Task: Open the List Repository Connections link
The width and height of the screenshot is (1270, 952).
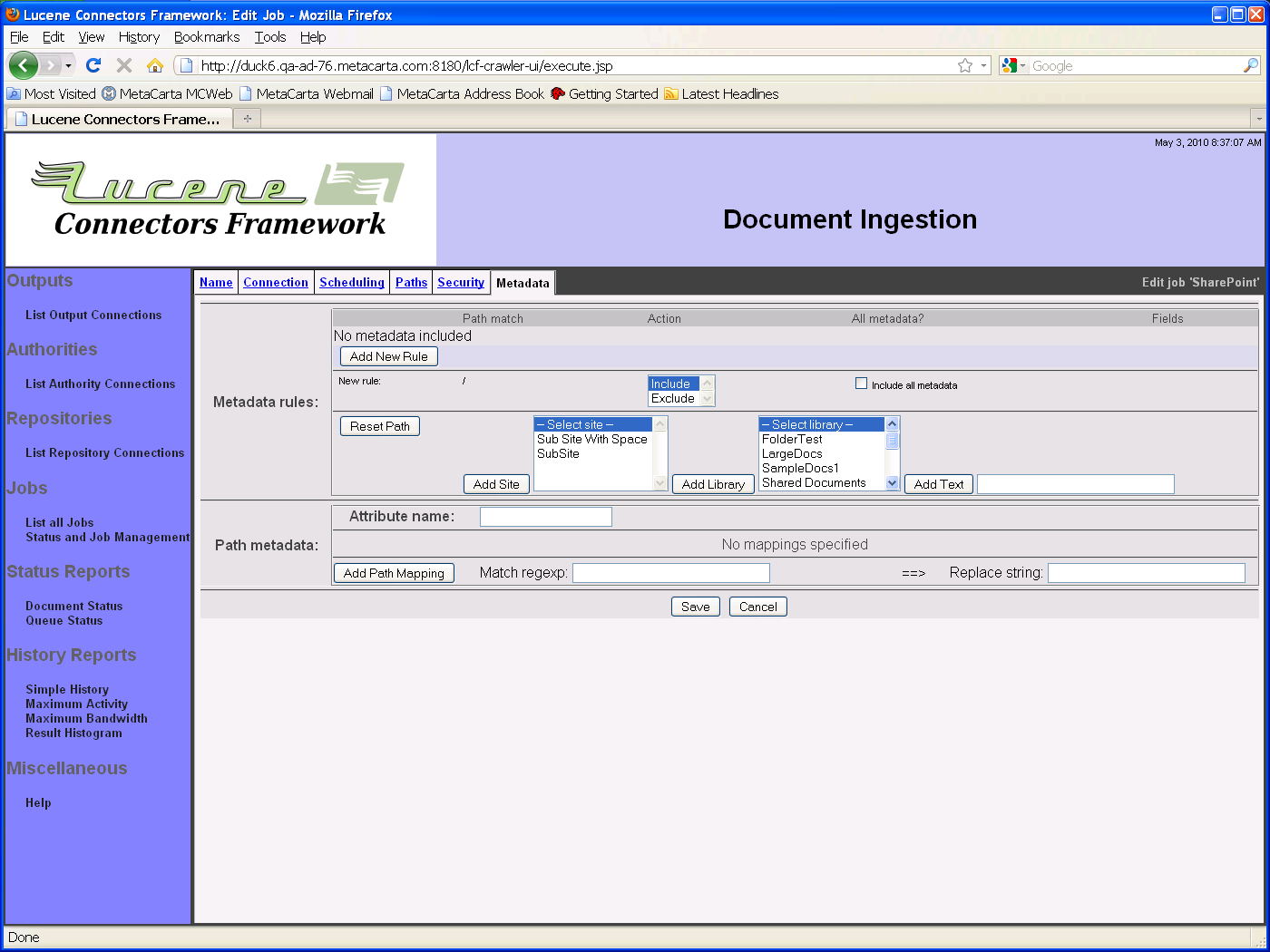Action: pos(104,453)
